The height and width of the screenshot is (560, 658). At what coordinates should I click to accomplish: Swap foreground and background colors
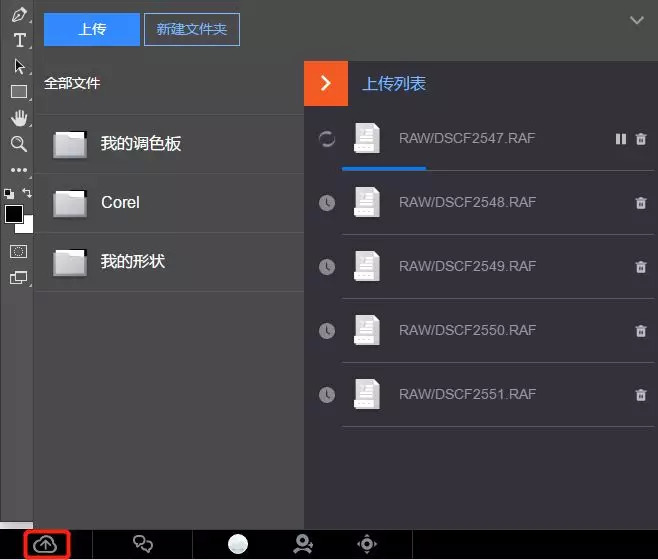coord(27,193)
